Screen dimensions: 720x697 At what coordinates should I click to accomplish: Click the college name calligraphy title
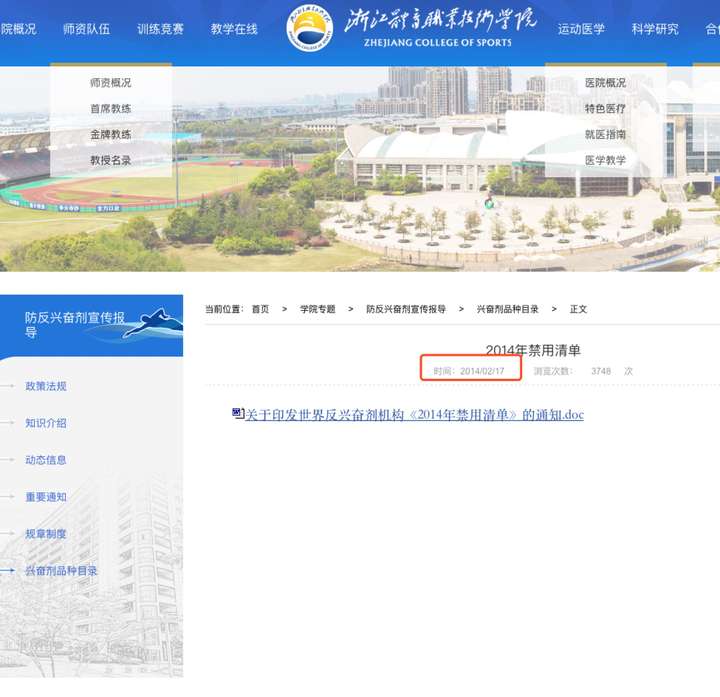pos(440,19)
